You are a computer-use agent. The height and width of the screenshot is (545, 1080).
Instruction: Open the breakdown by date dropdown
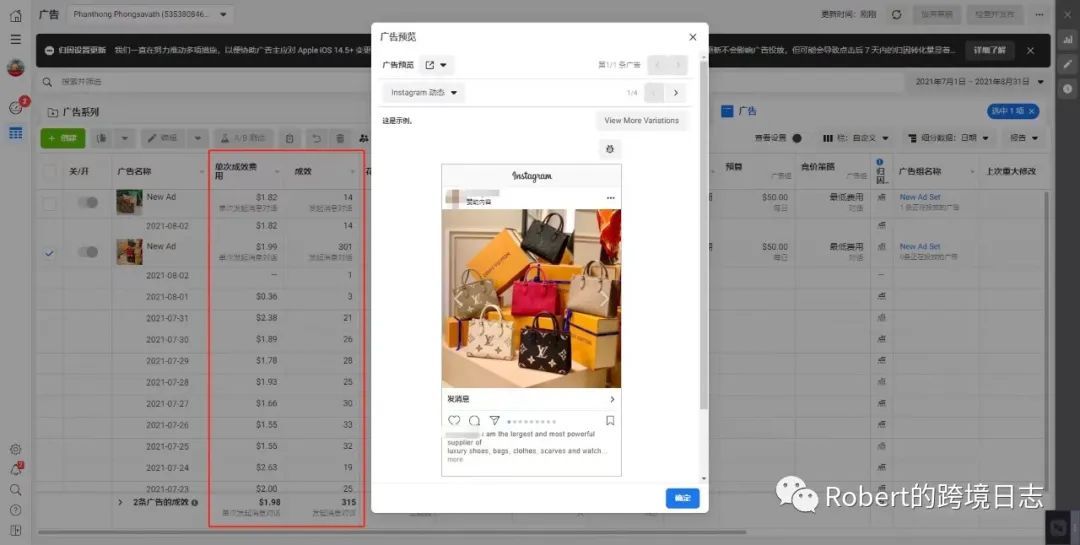[948, 138]
